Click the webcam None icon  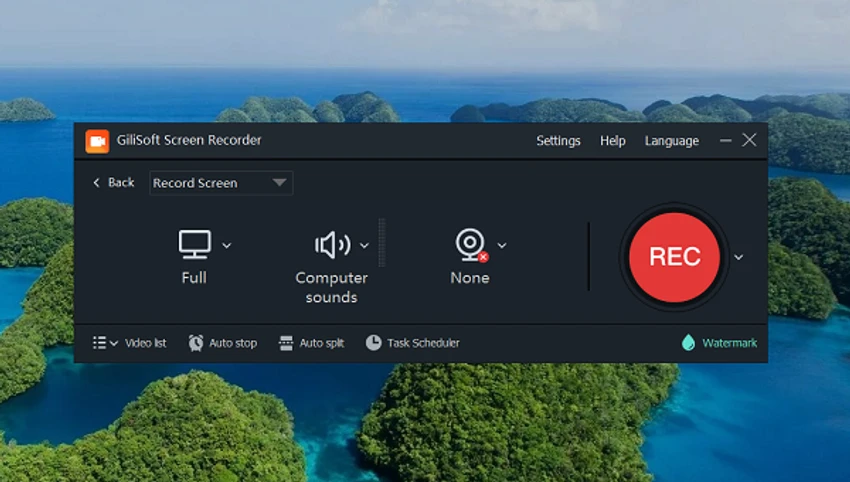tap(471, 245)
